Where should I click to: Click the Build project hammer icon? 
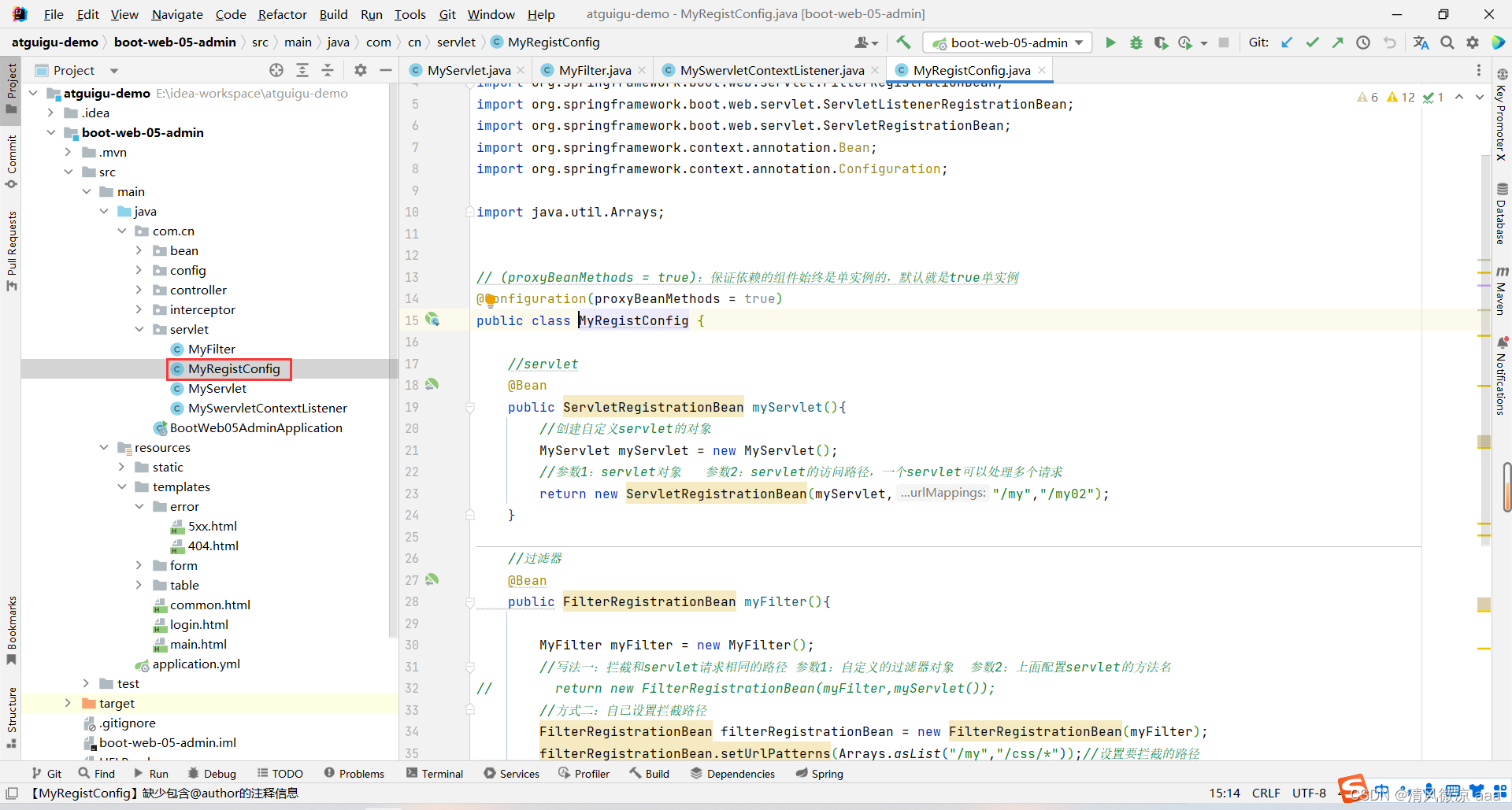click(903, 43)
